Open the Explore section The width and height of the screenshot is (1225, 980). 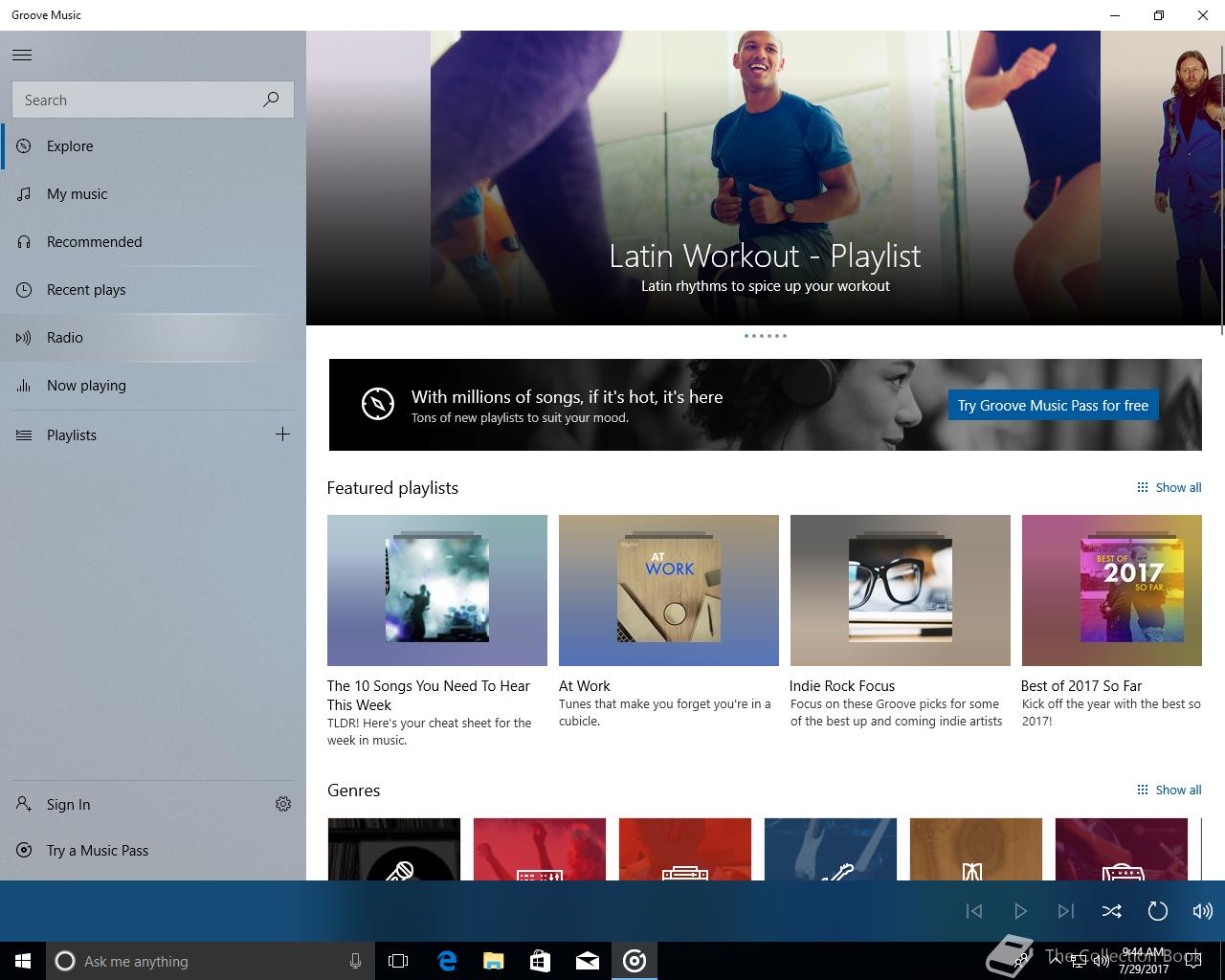(x=153, y=146)
